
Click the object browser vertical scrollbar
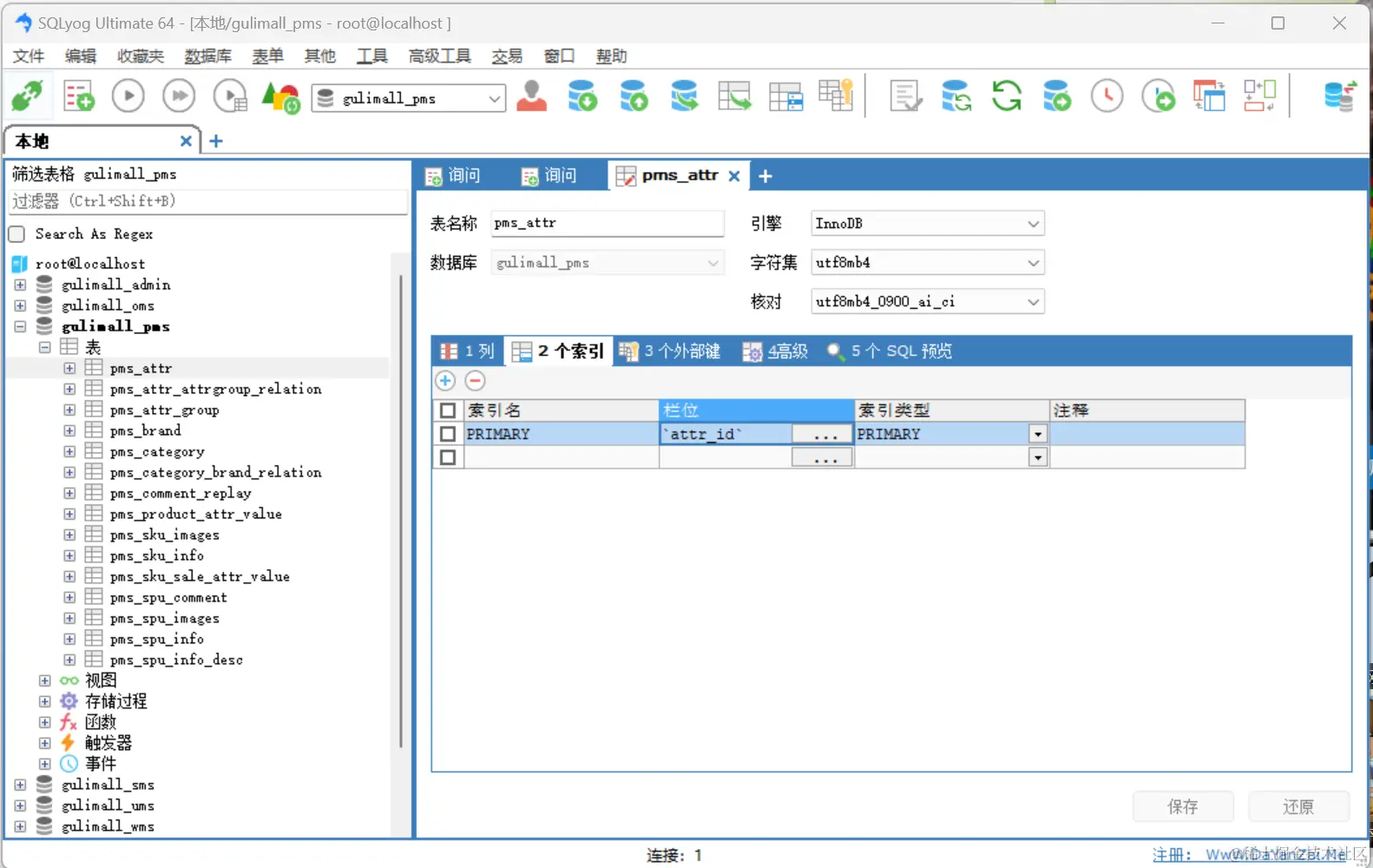401,512
